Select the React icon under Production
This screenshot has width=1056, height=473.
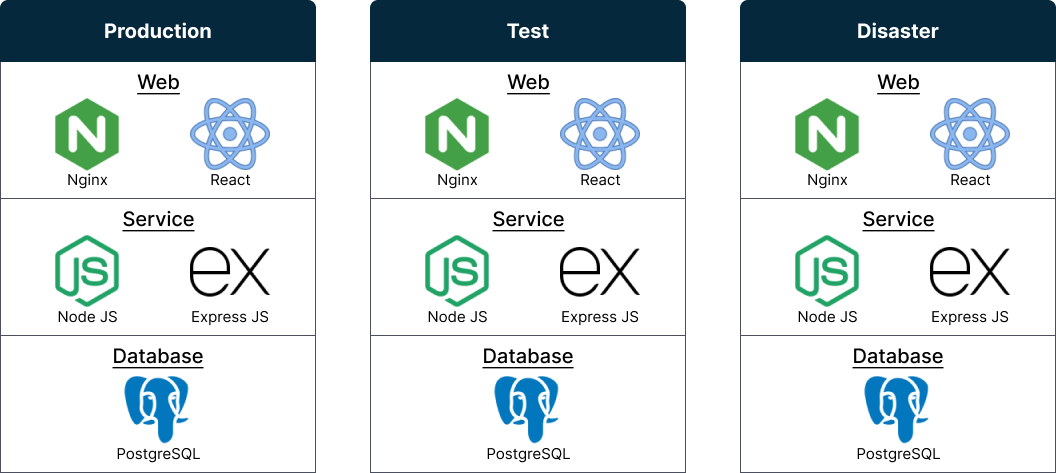pos(230,134)
